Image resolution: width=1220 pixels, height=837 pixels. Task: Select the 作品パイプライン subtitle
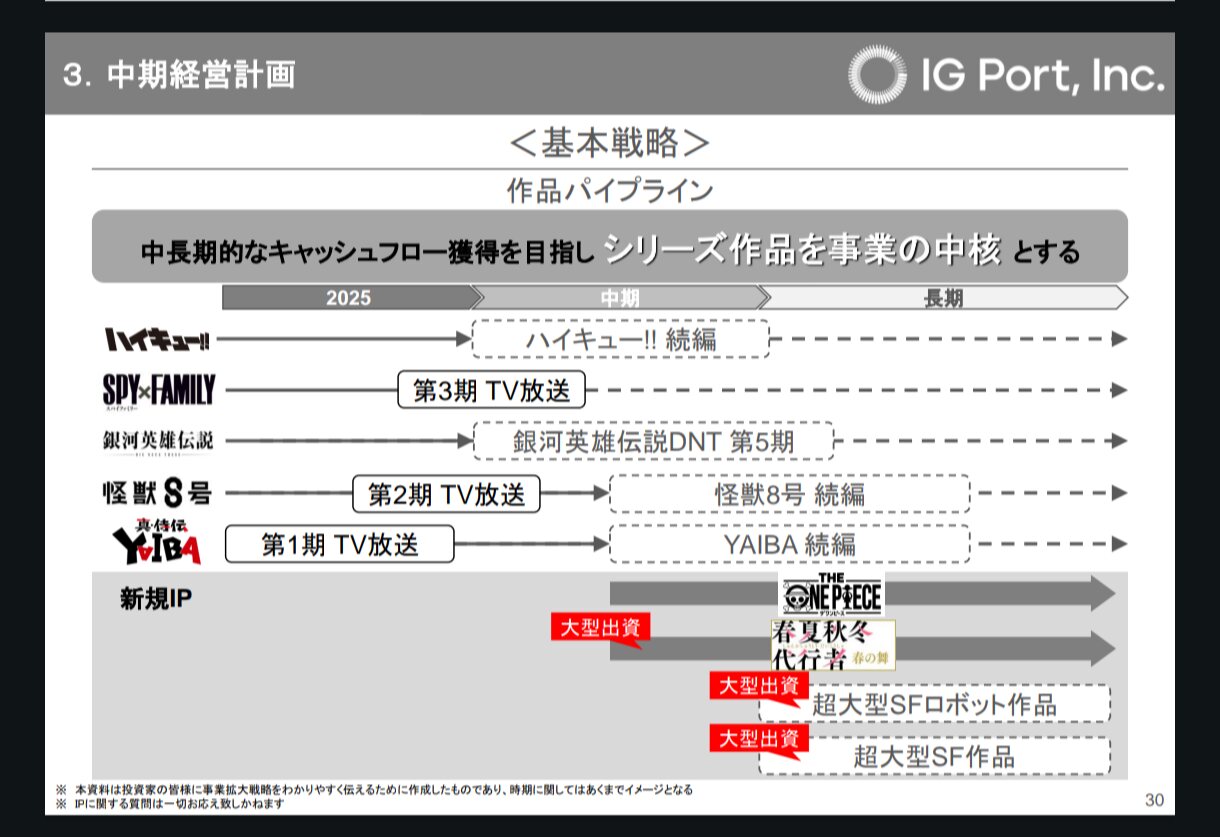(610, 191)
